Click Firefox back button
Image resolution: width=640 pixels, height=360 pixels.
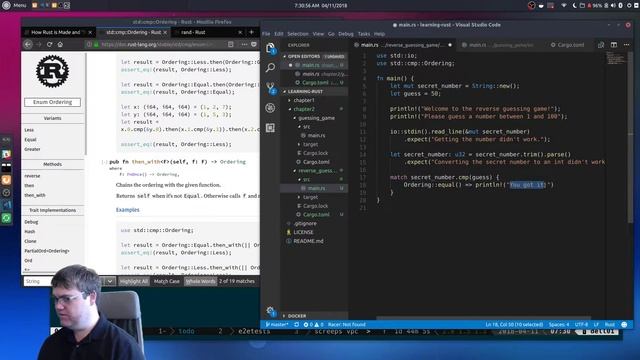[x=28, y=44]
